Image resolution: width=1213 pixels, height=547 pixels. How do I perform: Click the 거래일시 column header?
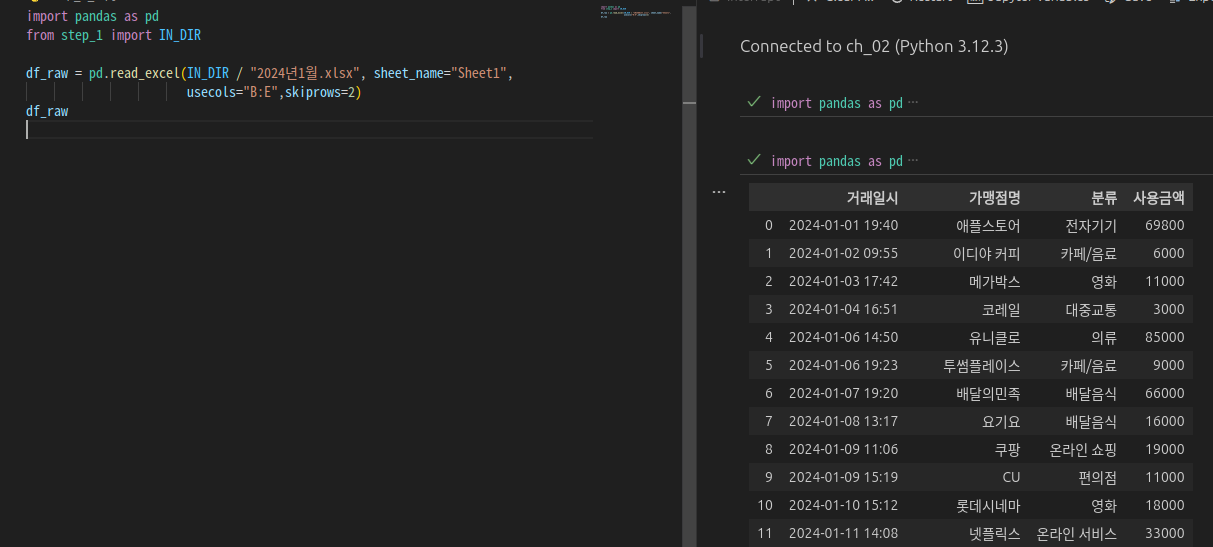[872, 197]
